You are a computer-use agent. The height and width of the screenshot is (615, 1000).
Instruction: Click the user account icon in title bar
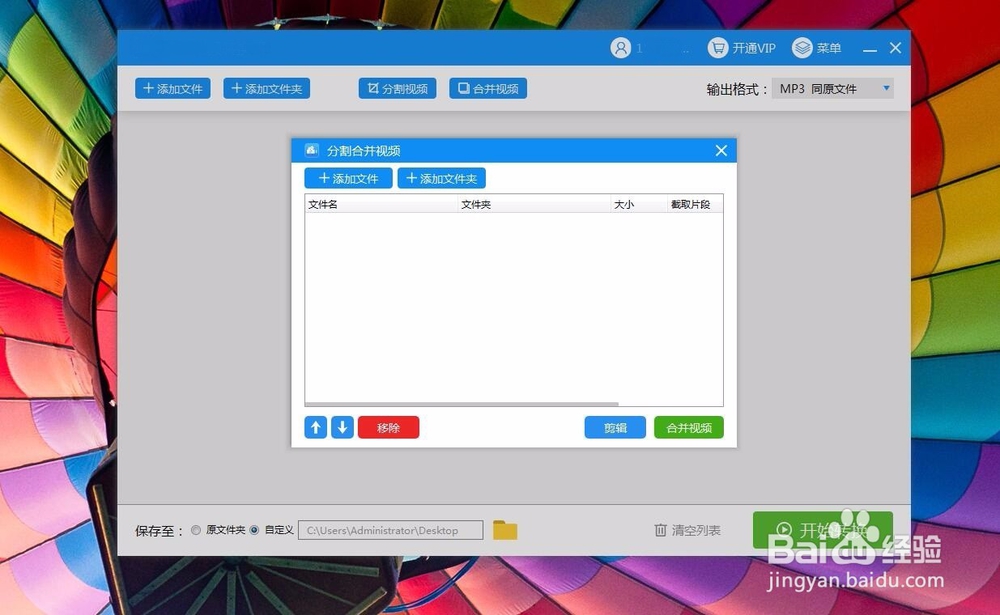pos(620,47)
